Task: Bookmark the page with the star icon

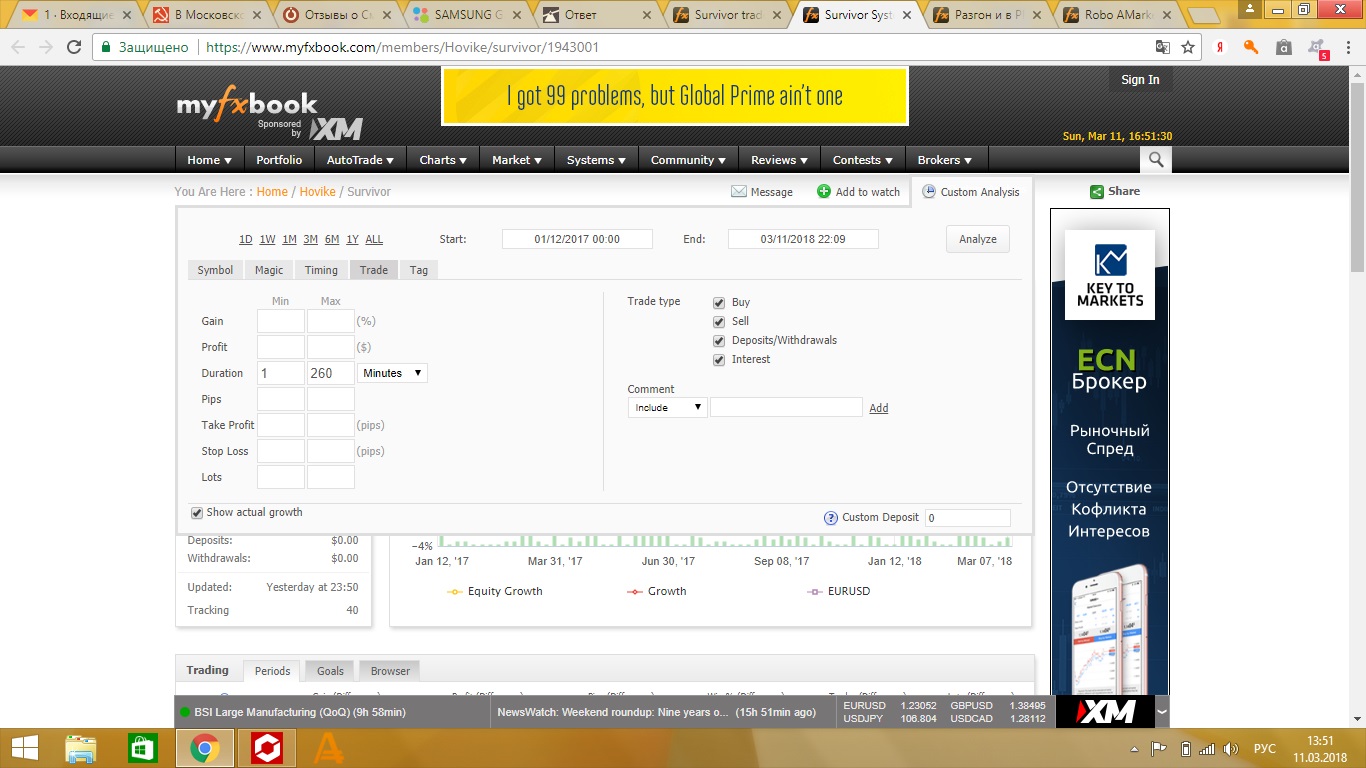Action: [x=1188, y=47]
